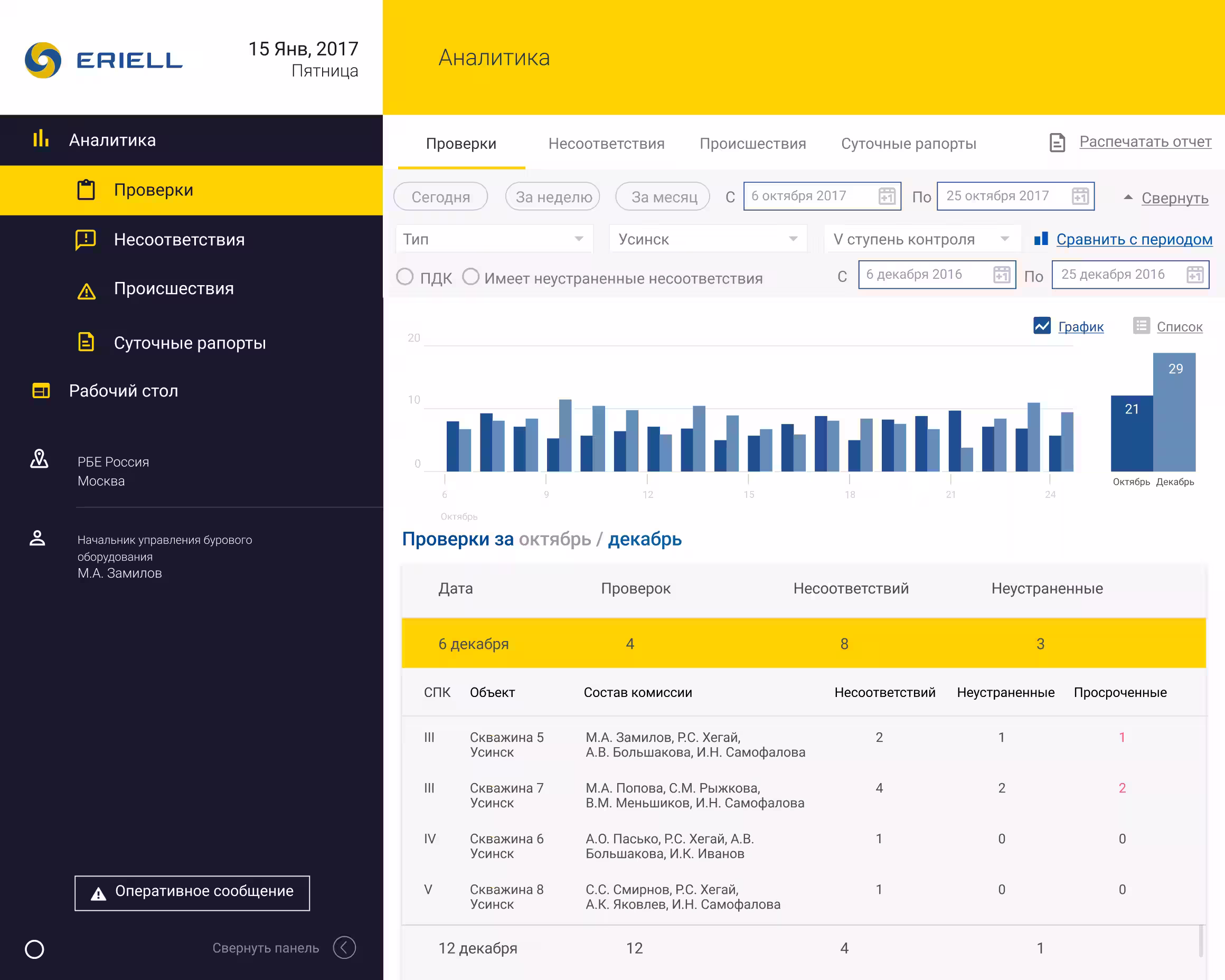Click the ERIELL logo icon

[x=43, y=60]
